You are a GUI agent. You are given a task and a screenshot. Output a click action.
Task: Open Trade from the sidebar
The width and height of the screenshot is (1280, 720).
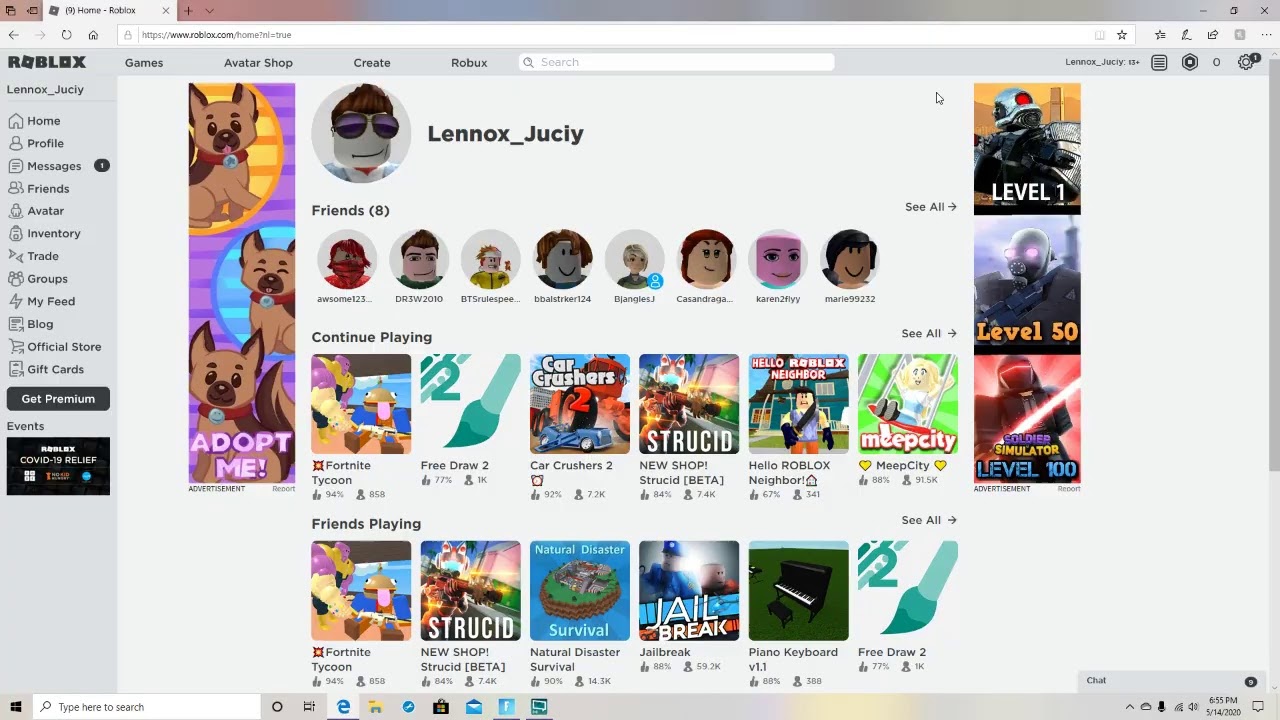point(34,256)
